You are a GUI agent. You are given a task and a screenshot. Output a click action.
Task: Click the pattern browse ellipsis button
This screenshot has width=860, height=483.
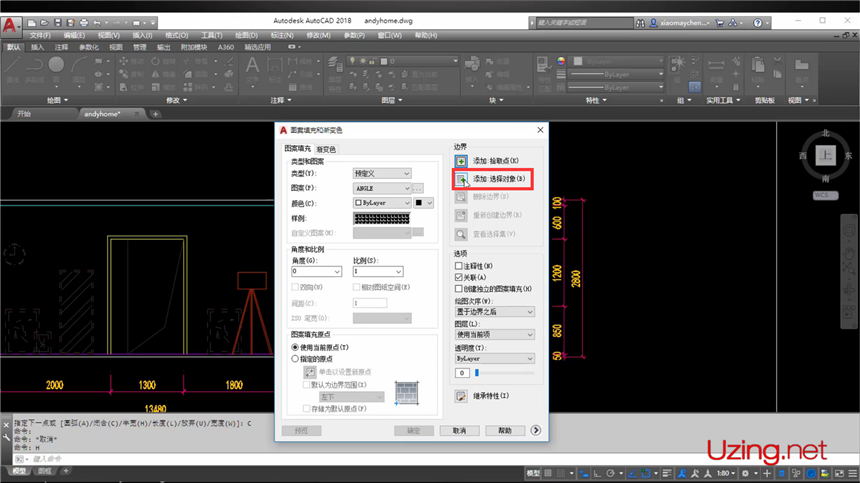tap(418, 188)
